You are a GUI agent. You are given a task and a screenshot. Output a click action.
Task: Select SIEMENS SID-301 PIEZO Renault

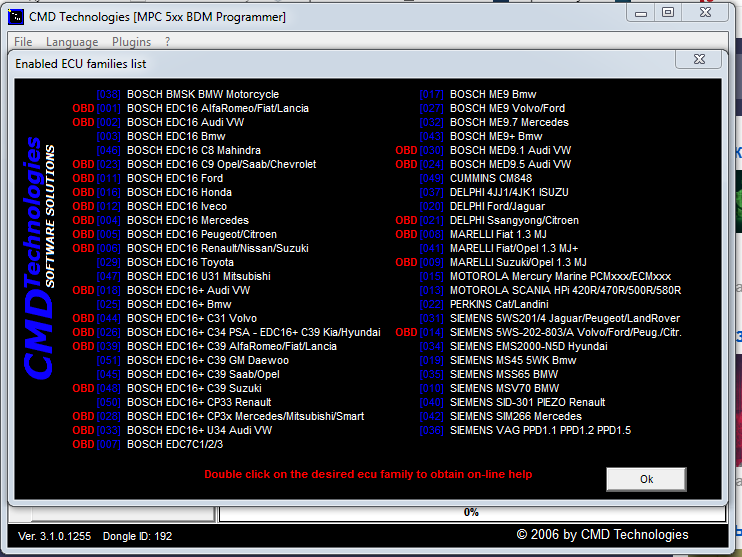click(x=529, y=402)
